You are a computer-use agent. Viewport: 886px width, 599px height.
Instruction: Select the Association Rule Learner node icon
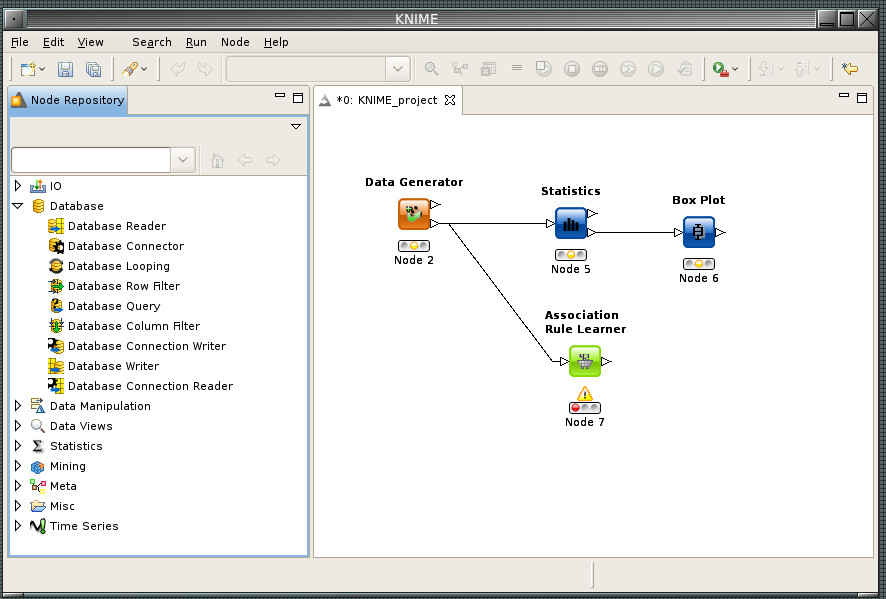coord(584,361)
